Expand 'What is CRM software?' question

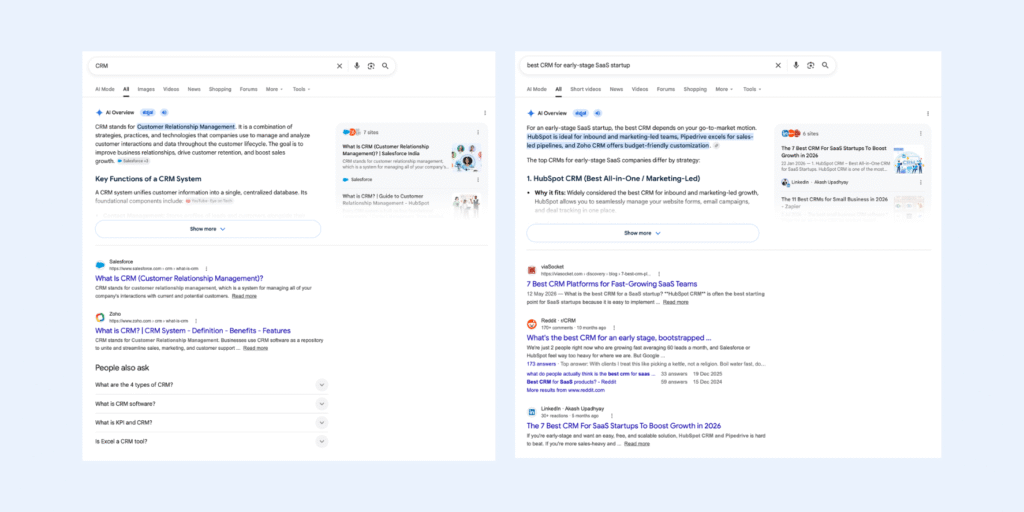click(211, 404)
